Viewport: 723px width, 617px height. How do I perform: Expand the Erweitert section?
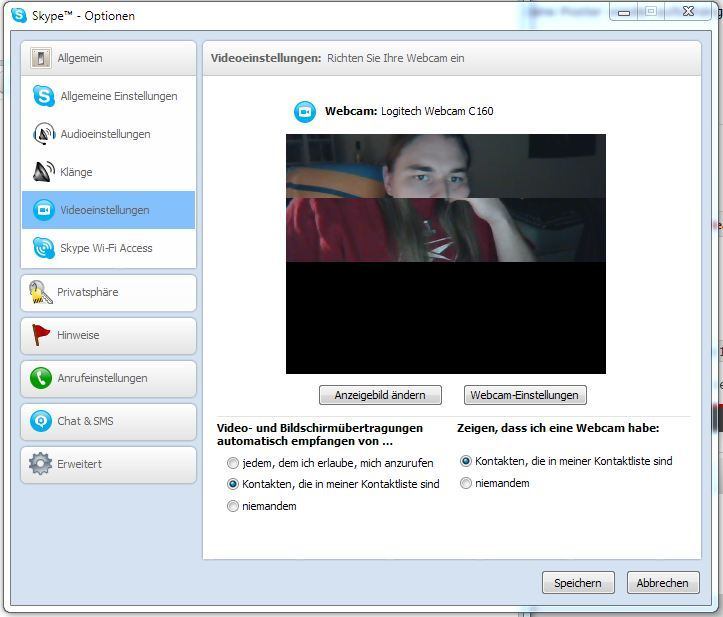point(108,464)
